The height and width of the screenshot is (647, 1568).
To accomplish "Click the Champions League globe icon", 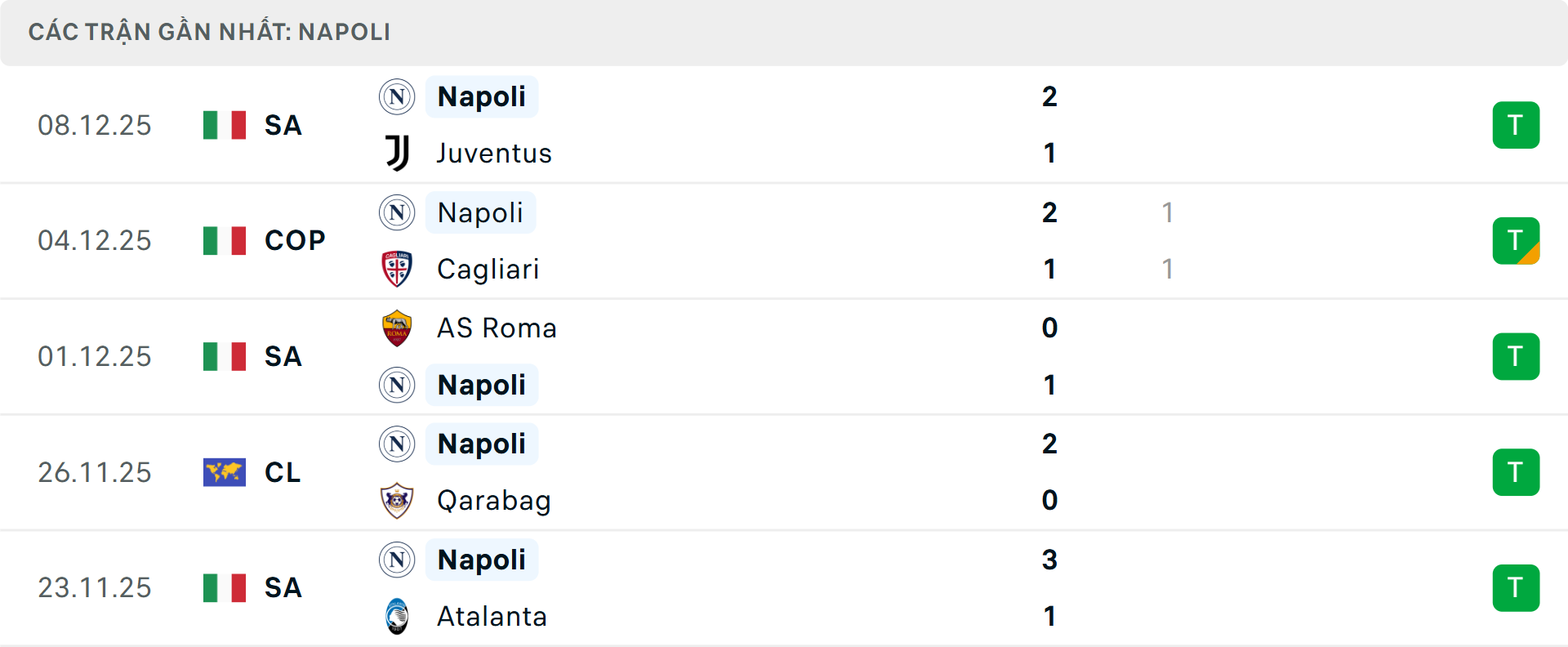I will [x=224, y=471].
